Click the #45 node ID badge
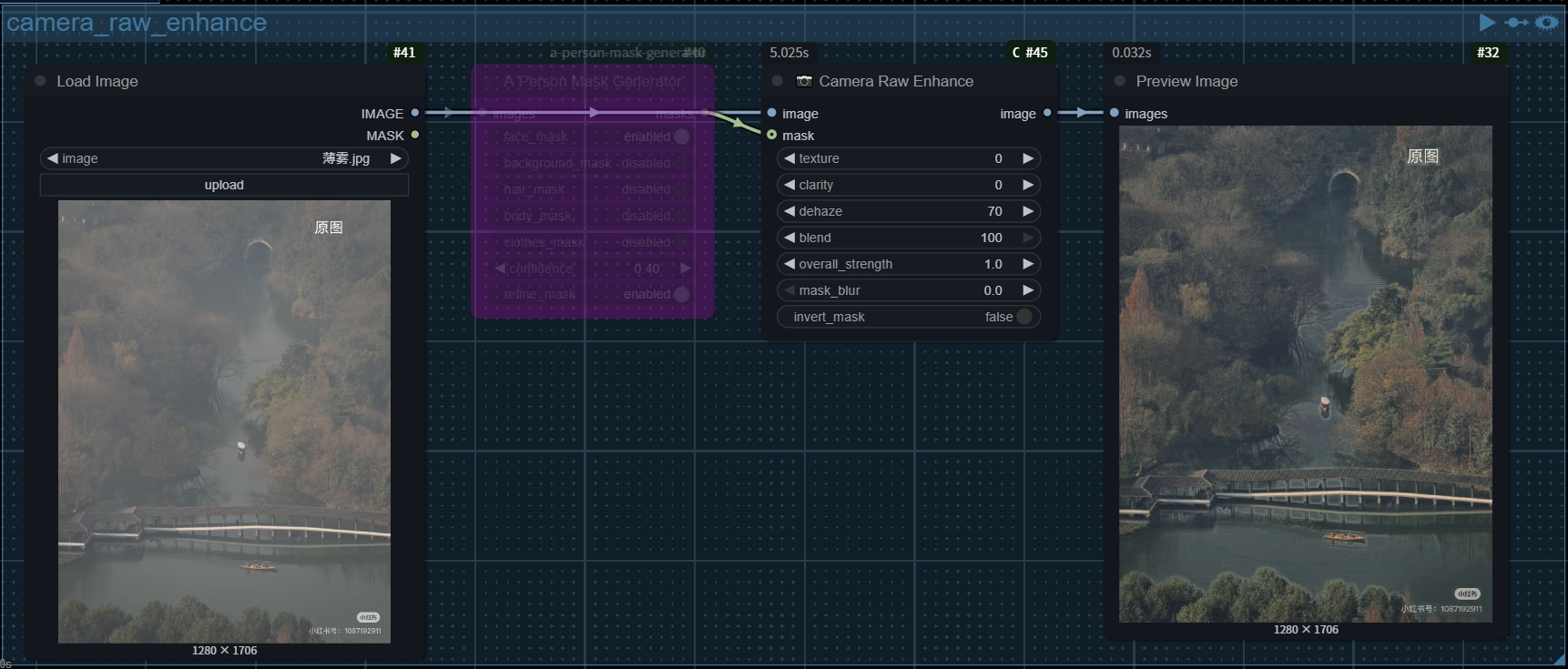The width and height of the screenshot is (1568, 669). (x=1030, y=53)
